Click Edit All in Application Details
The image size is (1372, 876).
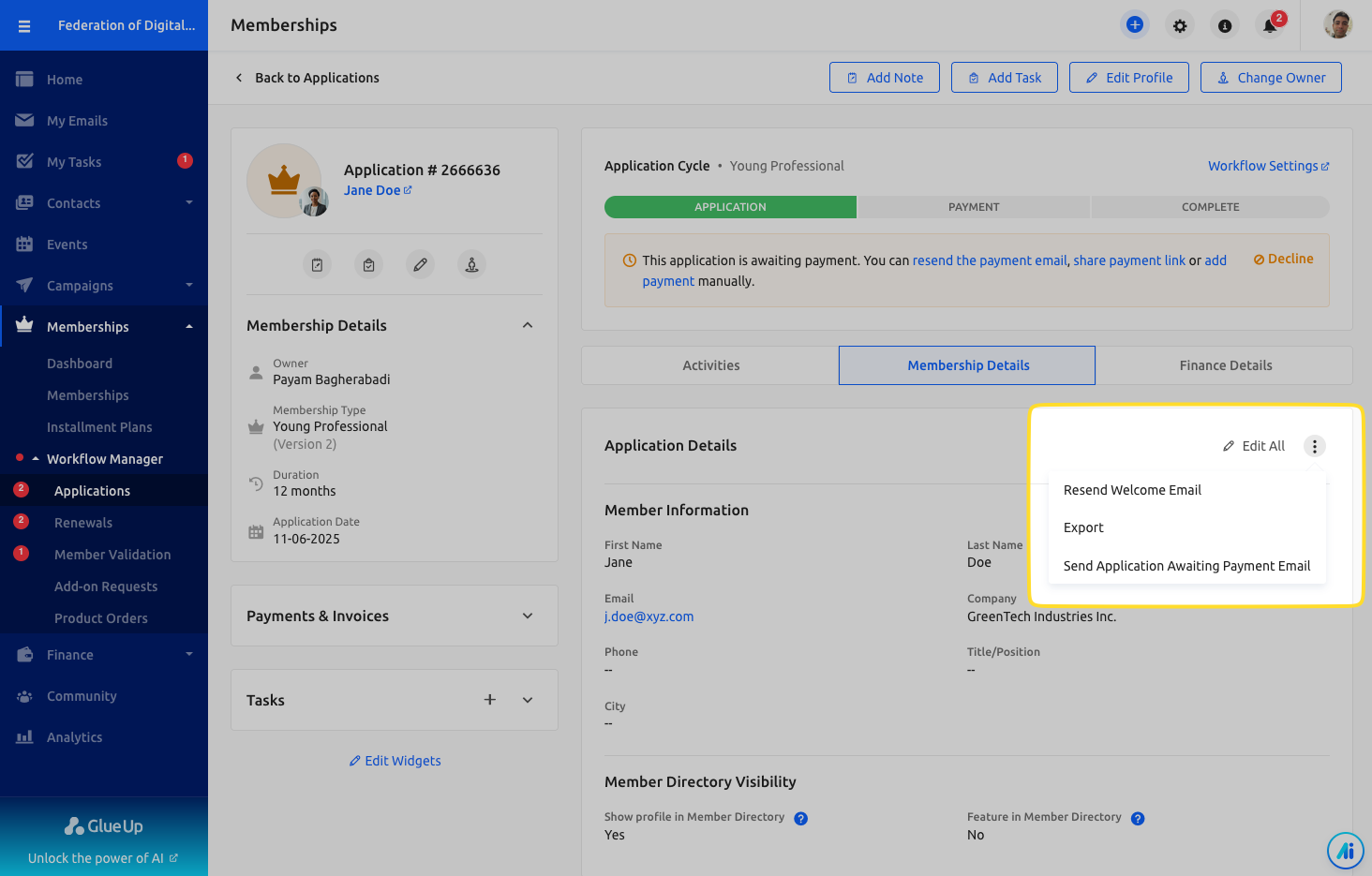(1254, 446)
